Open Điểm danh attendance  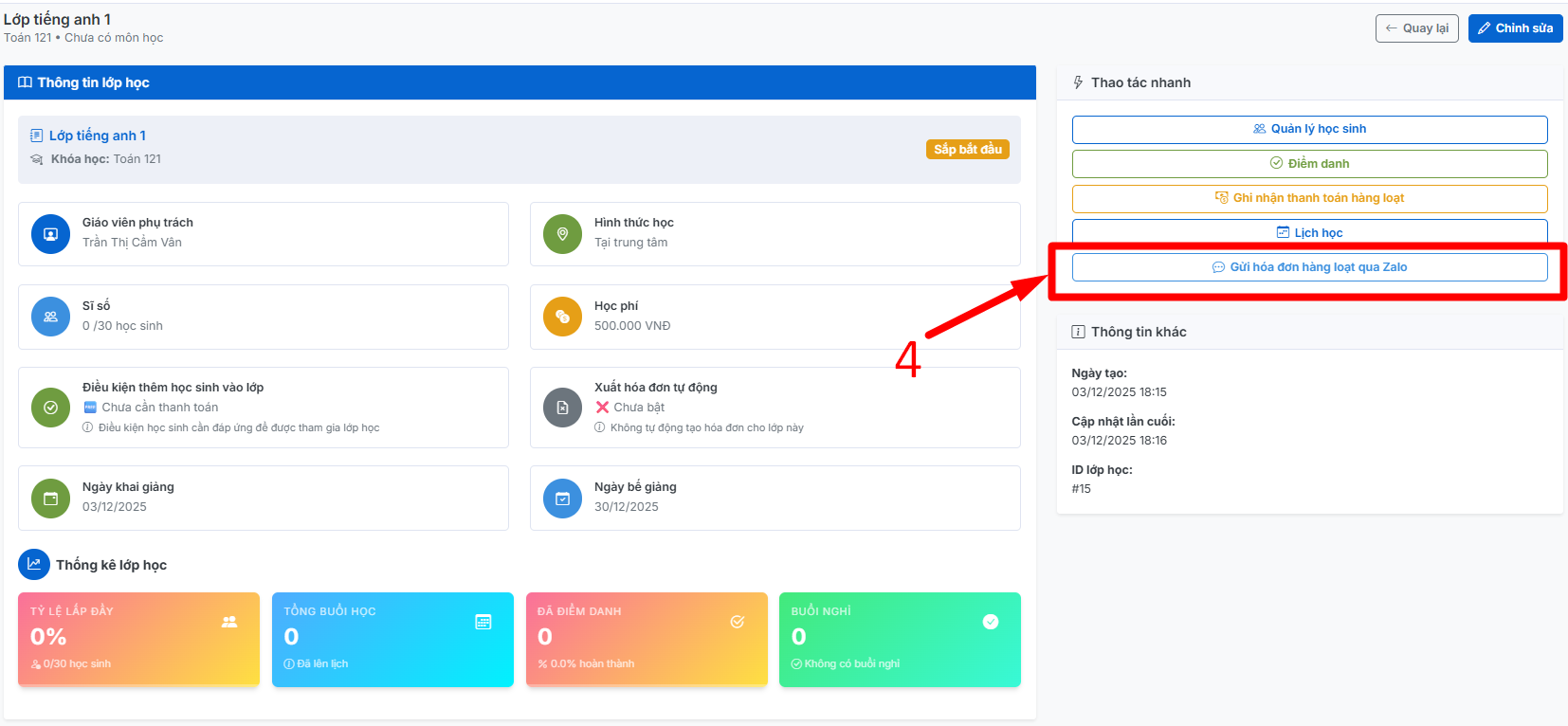coord(1309,164)
